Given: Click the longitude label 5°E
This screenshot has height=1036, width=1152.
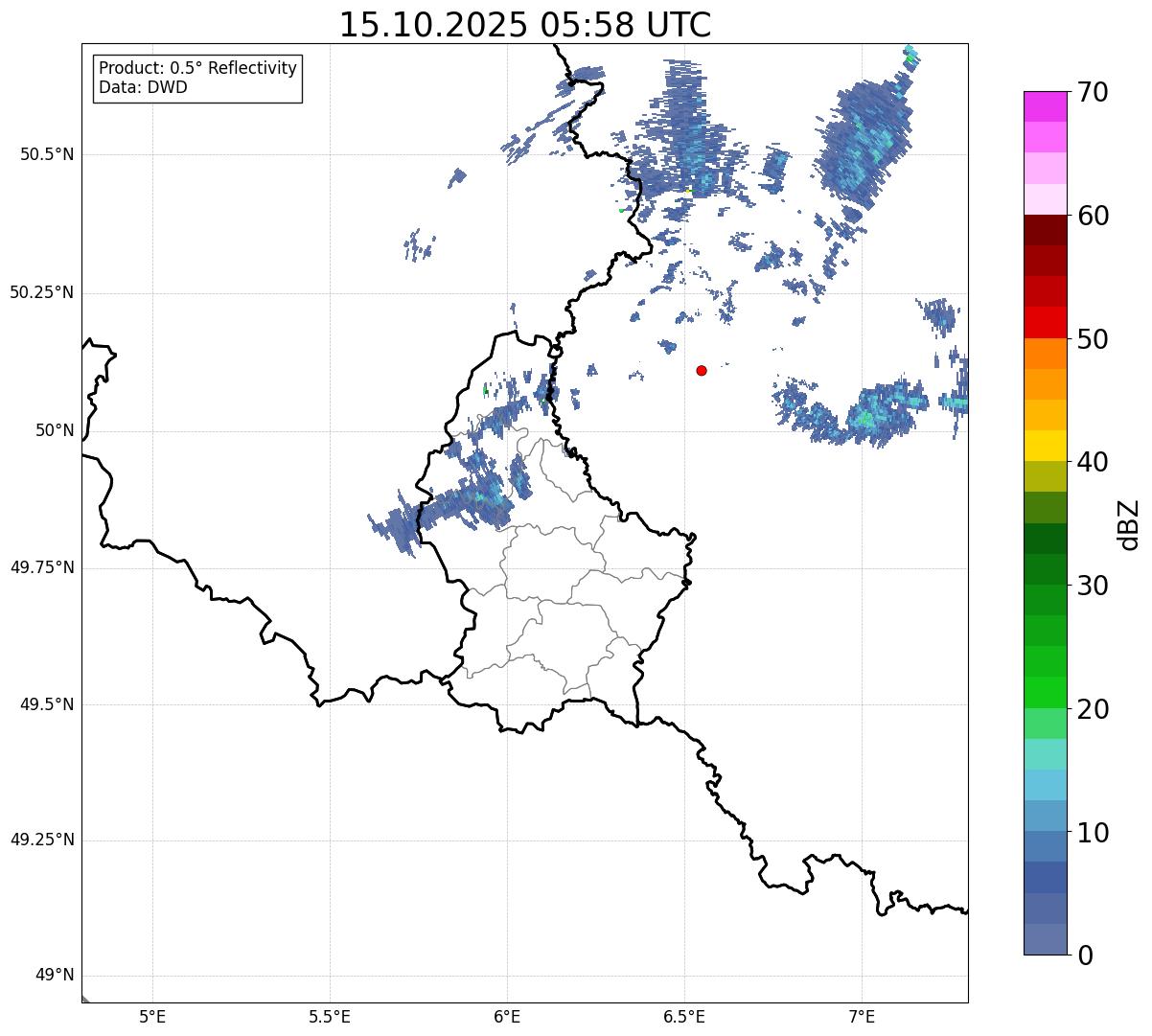Looking at the screenshot, I should pos(152,1016).
